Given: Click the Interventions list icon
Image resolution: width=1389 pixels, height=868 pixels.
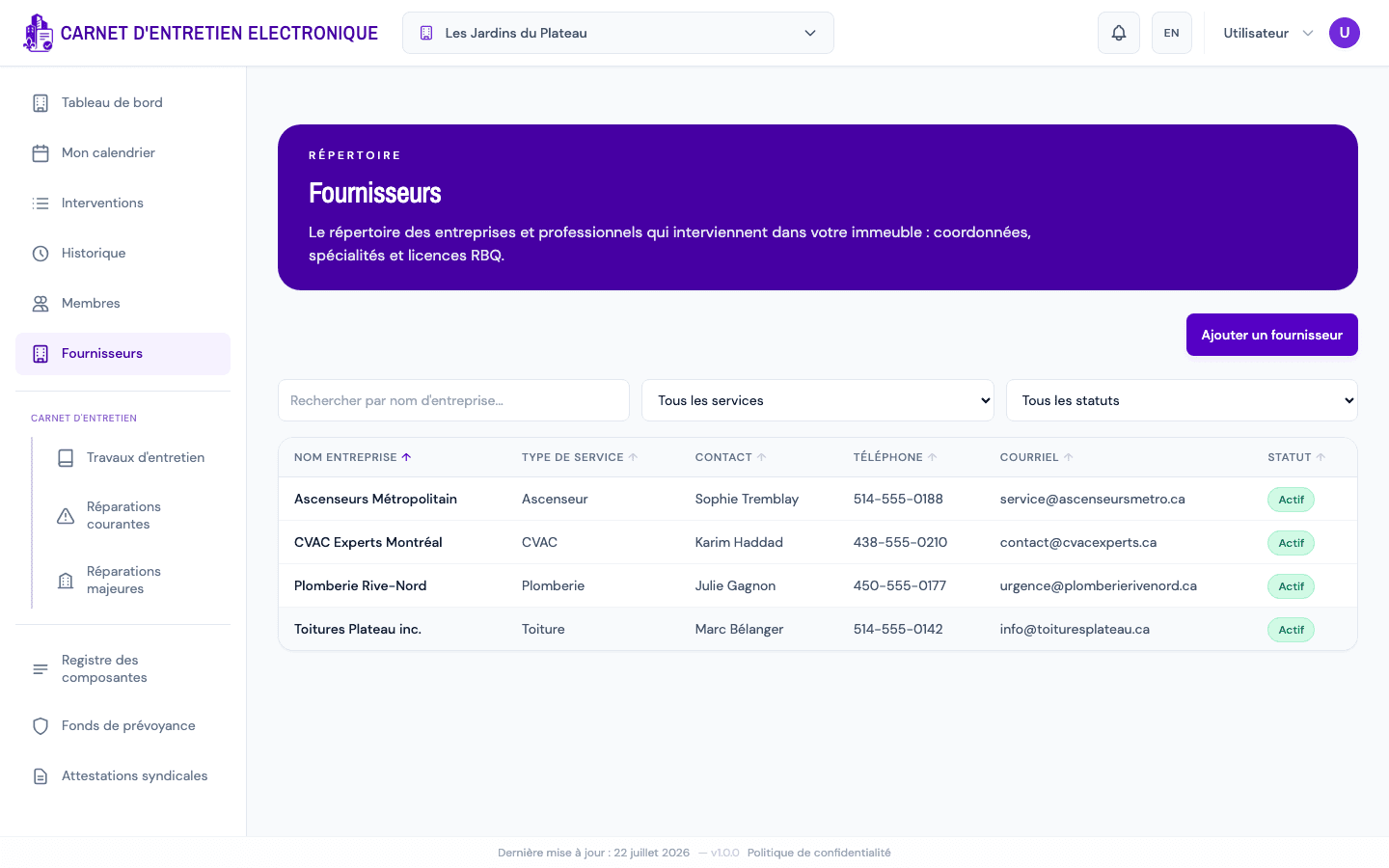Looking at the screenshot, I should 41,203.
